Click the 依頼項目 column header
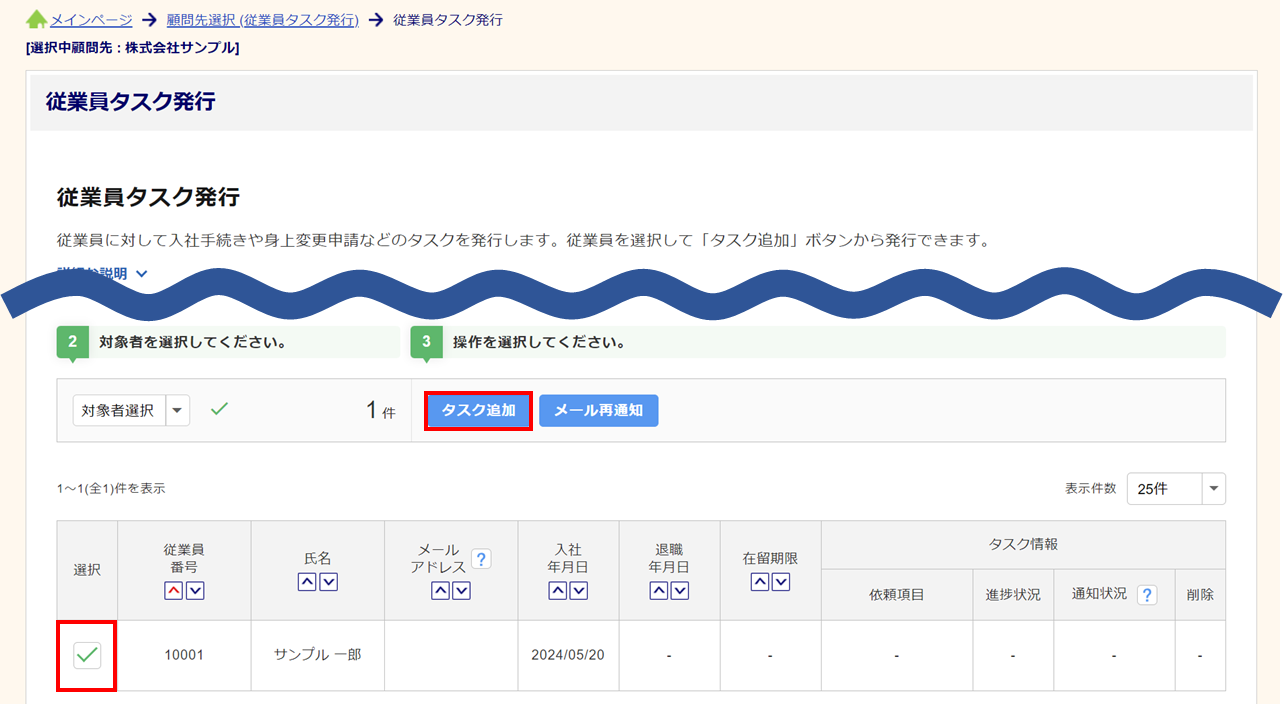 click(897, 595)
